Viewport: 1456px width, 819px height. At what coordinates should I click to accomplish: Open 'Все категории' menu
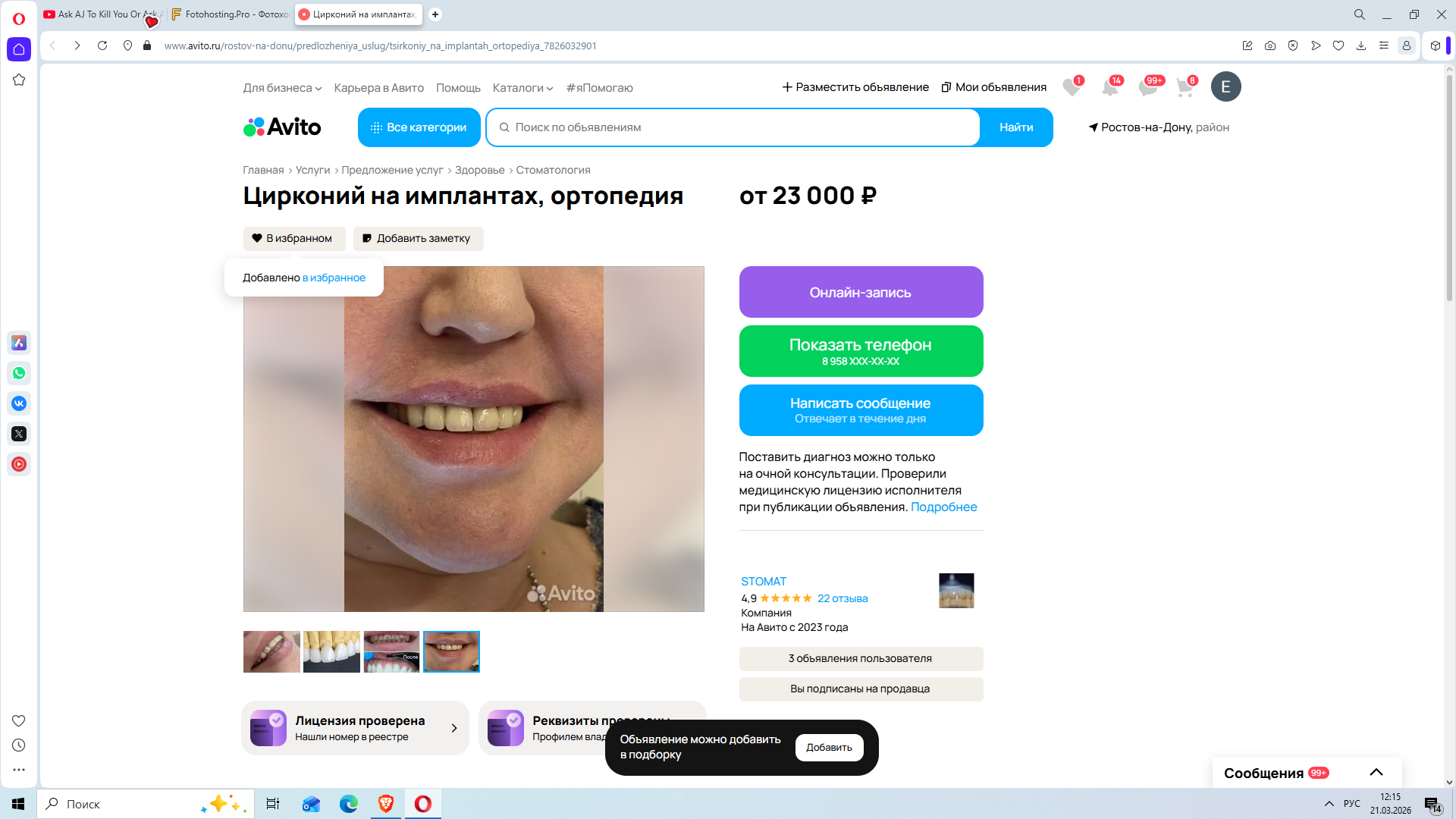click(419, 127)
